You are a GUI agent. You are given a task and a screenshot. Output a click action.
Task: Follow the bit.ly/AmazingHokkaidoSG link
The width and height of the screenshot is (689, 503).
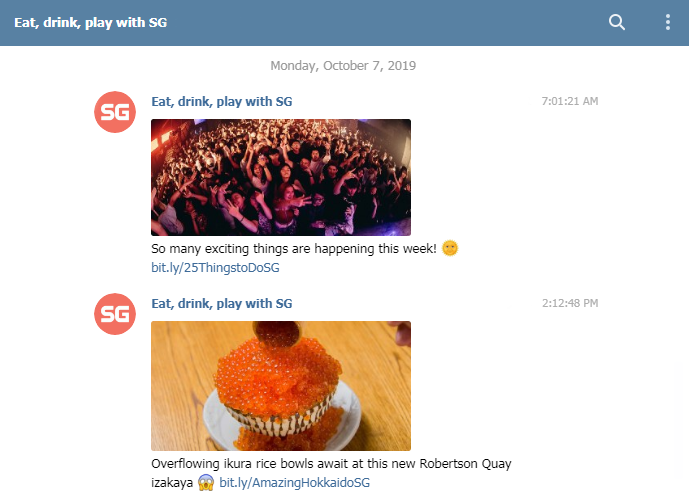pos(294,483)
